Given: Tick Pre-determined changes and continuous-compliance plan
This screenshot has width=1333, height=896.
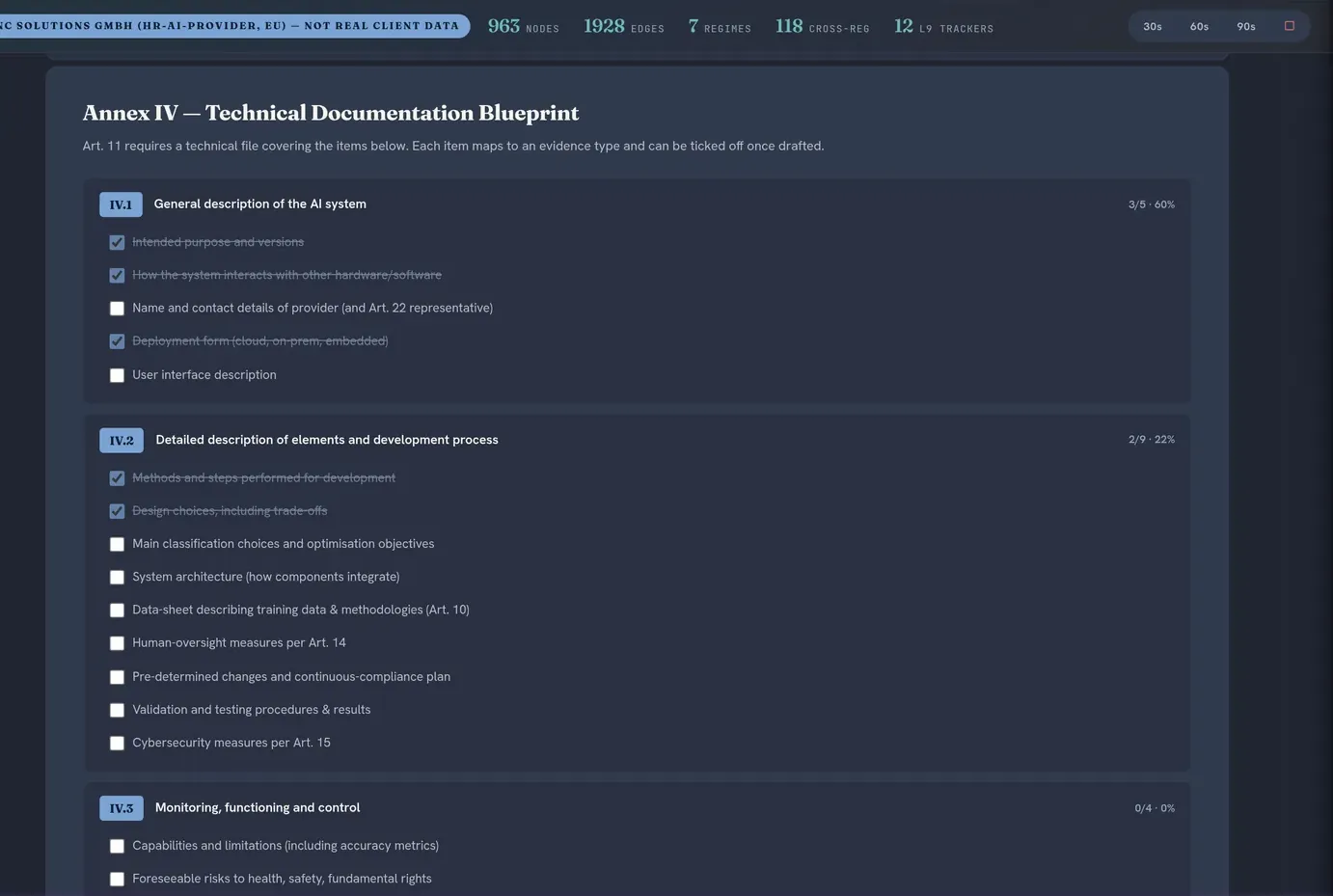Looking at the screenshot, I should (117, 677).
